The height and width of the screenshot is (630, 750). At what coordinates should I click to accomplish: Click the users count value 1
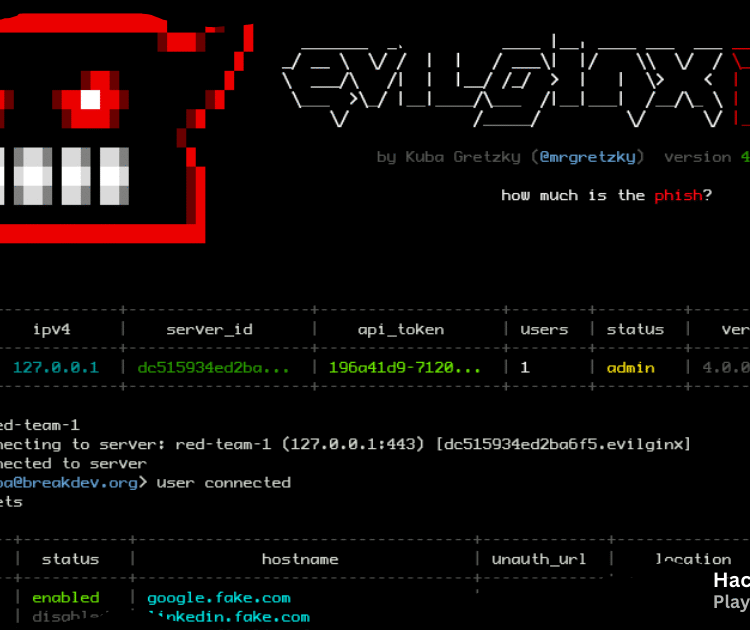coord(525,367)
